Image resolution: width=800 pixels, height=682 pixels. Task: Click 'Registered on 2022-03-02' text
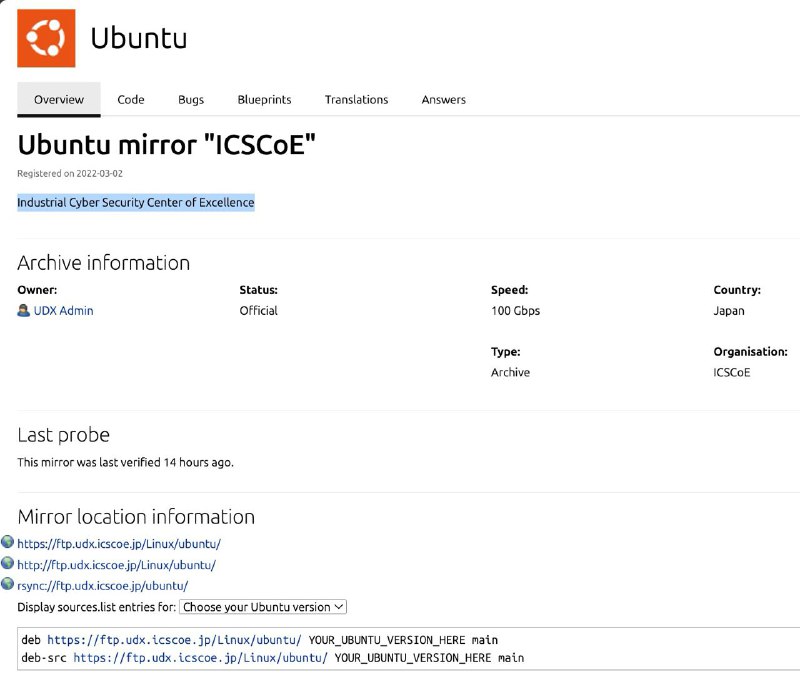click(70, 173)
